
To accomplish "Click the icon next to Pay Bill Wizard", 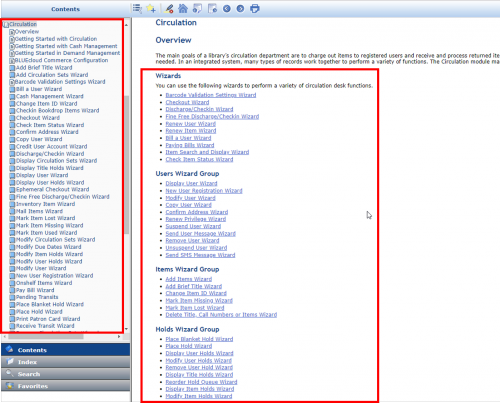I will [x=12, y=290].
